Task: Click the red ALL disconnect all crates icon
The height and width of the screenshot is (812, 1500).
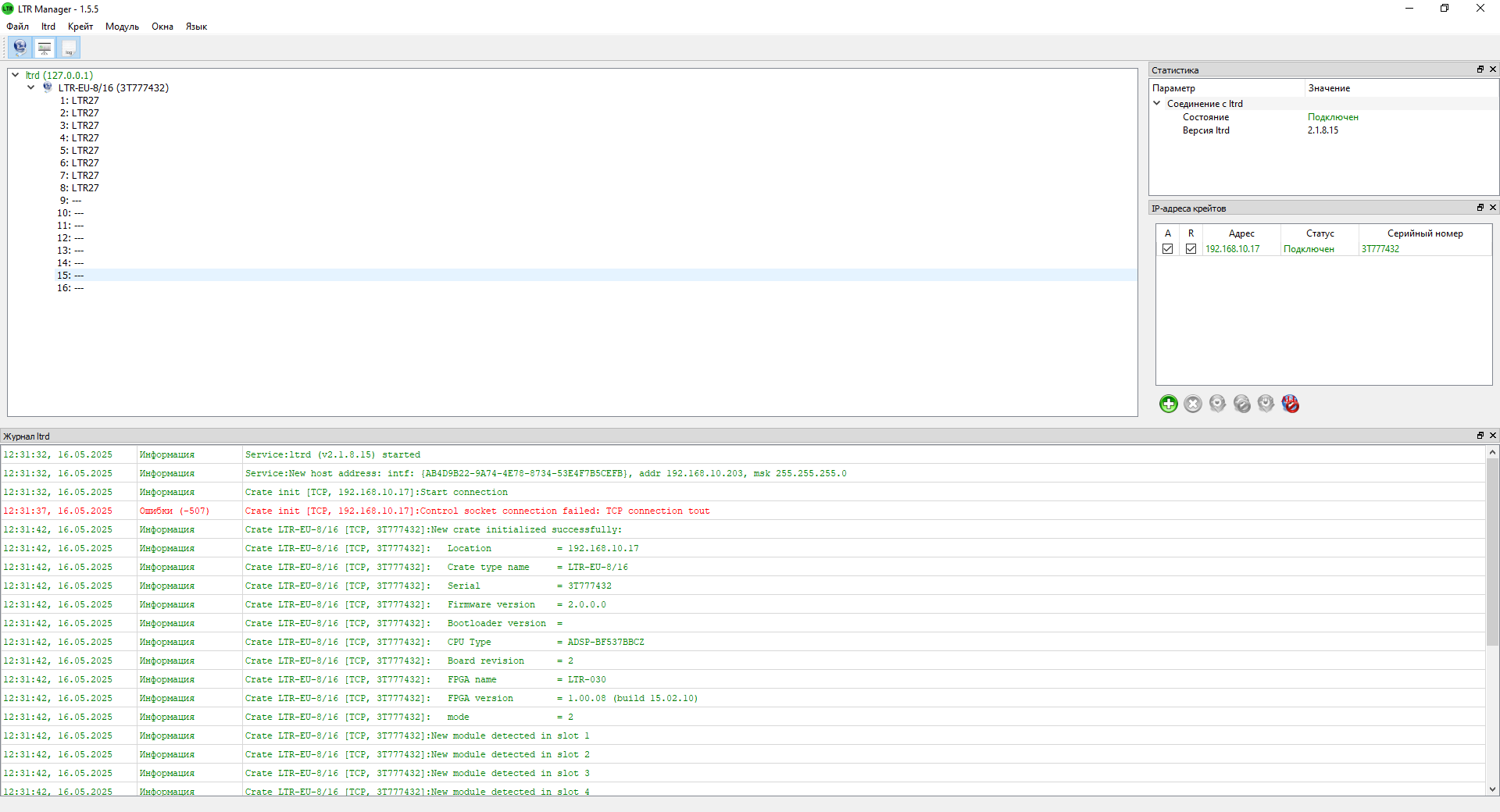Action: [1291, 404]
